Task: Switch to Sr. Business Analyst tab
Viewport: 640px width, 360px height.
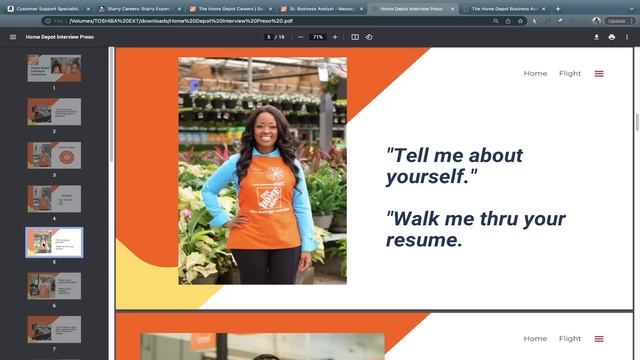Action: [322, 9]
